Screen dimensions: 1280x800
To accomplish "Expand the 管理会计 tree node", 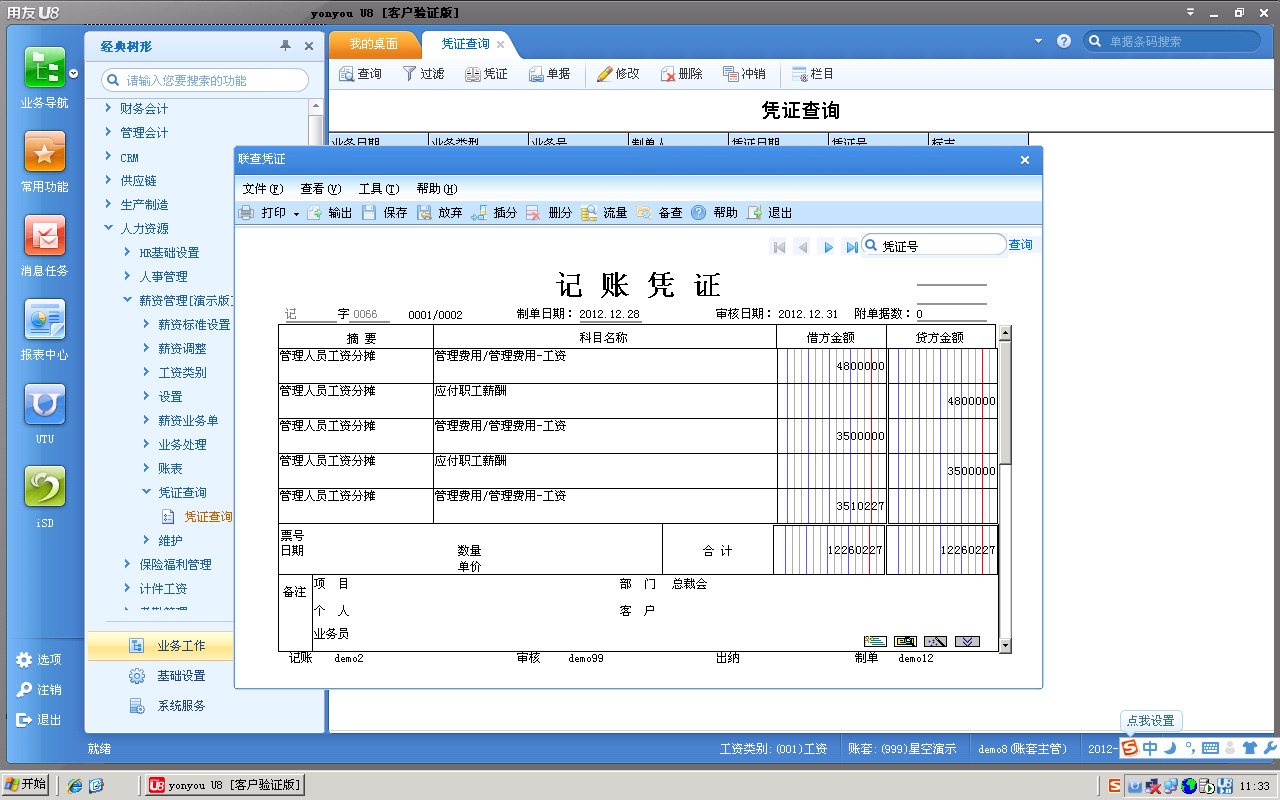I will point(109,132).
